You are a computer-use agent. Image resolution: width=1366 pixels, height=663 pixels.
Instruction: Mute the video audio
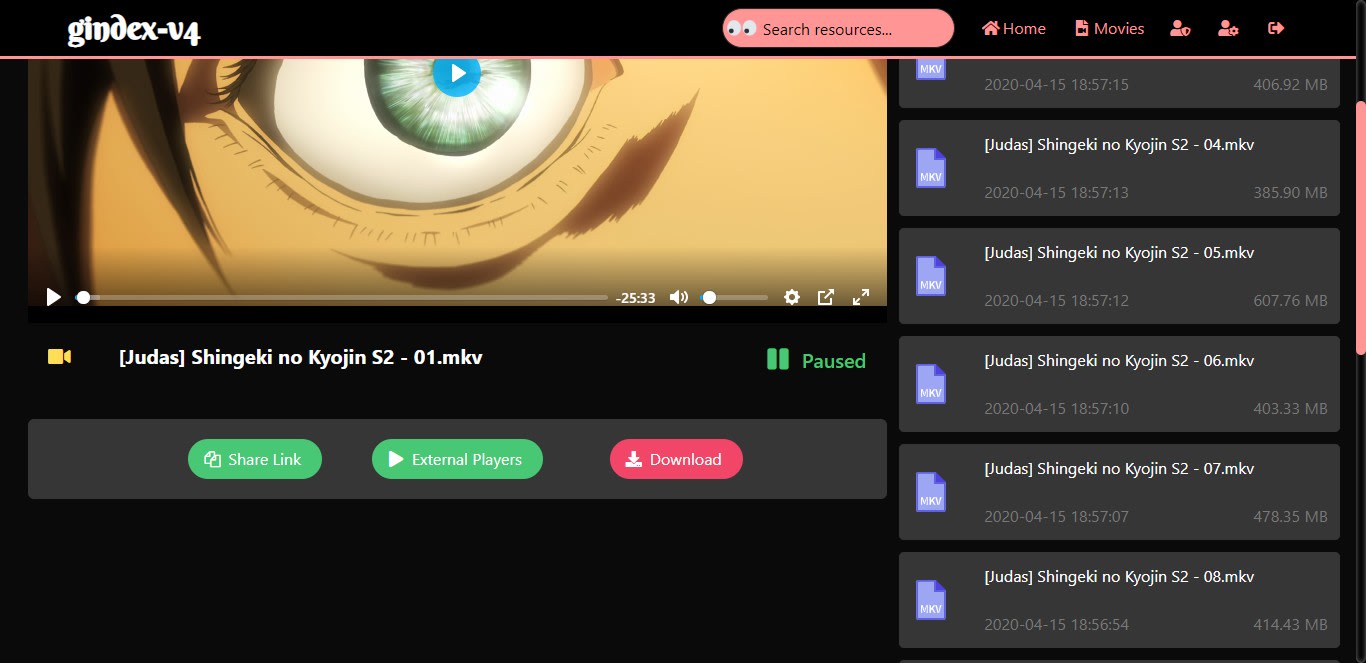(678, 297)
